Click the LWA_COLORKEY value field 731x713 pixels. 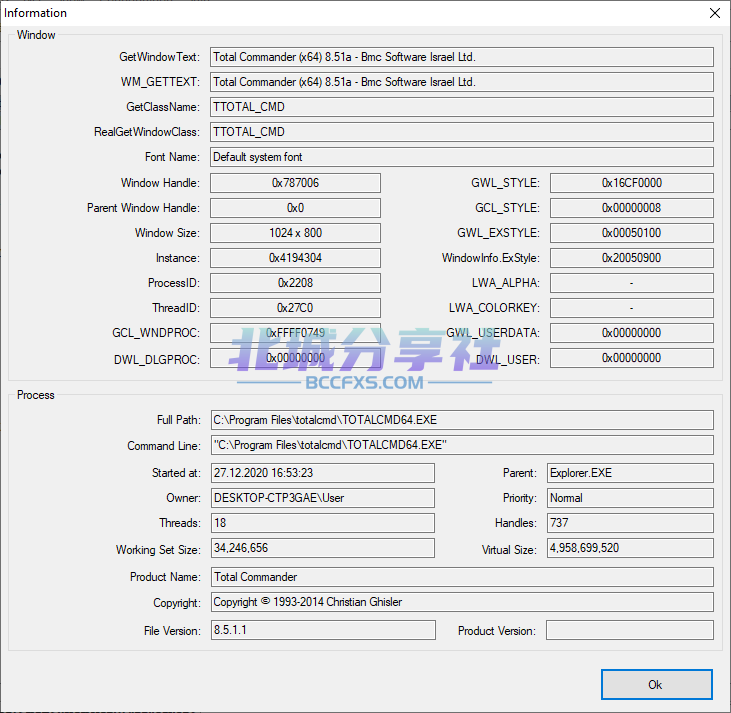[632, 308]
